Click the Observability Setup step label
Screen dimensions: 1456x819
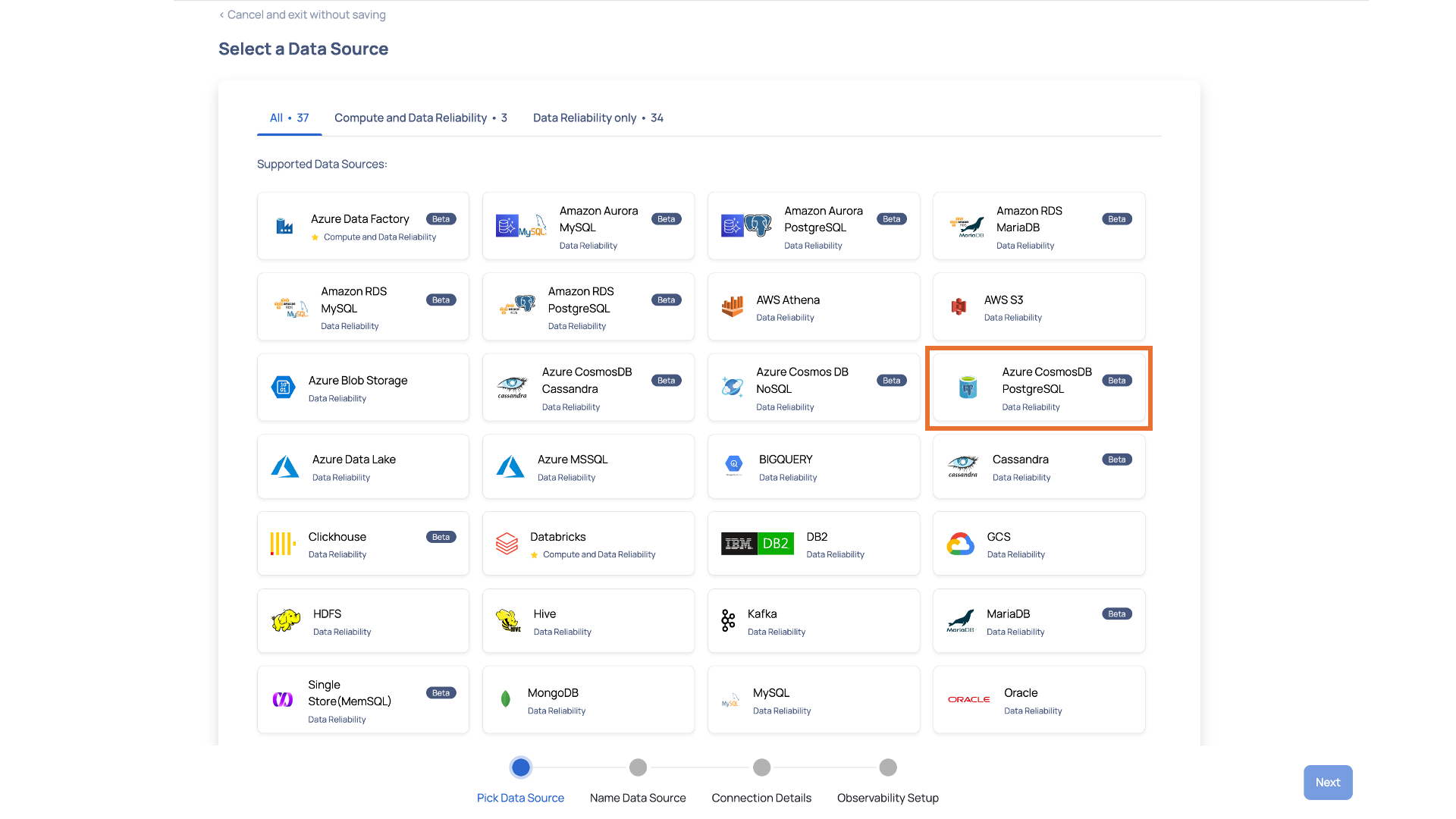coord(888,798)
